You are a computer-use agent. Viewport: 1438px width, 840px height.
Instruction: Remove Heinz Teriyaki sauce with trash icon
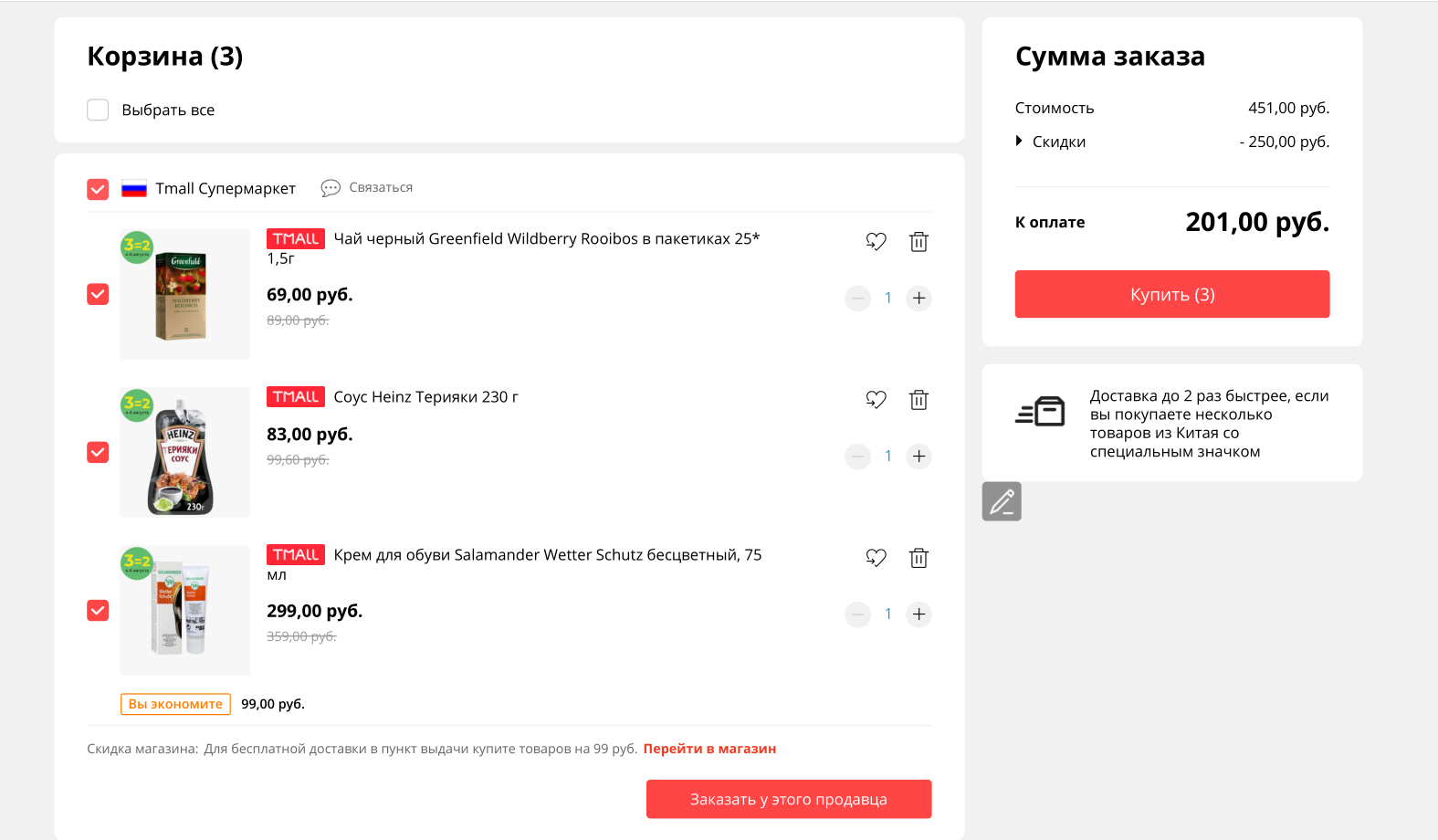[918, 400]
